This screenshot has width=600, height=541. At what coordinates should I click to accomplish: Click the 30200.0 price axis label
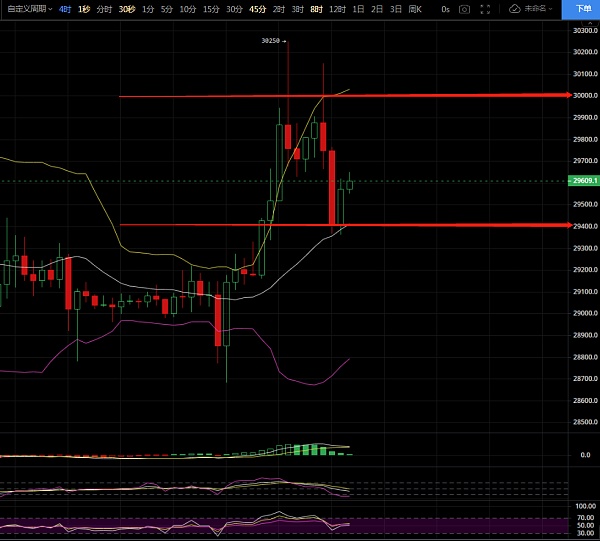[585, 52]
